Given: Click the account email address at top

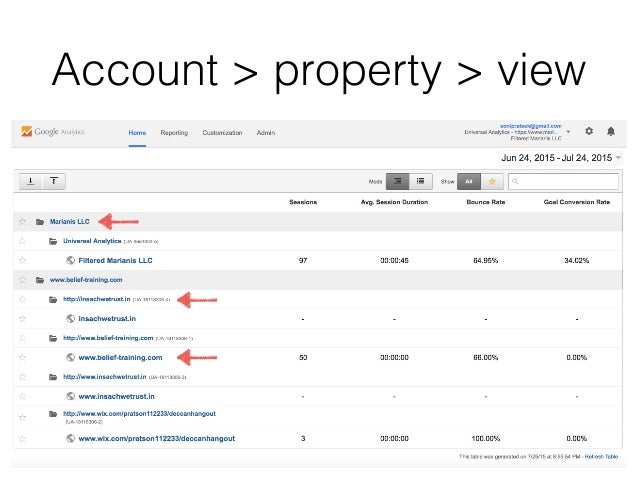Looking at the screenshot, I should 530,126.
